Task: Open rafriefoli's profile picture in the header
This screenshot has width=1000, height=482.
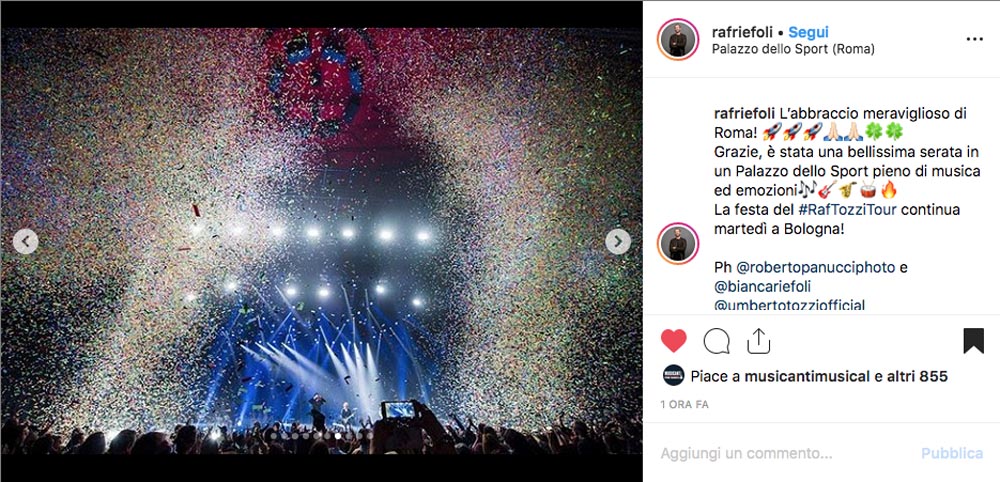Action: click(678, 40)
